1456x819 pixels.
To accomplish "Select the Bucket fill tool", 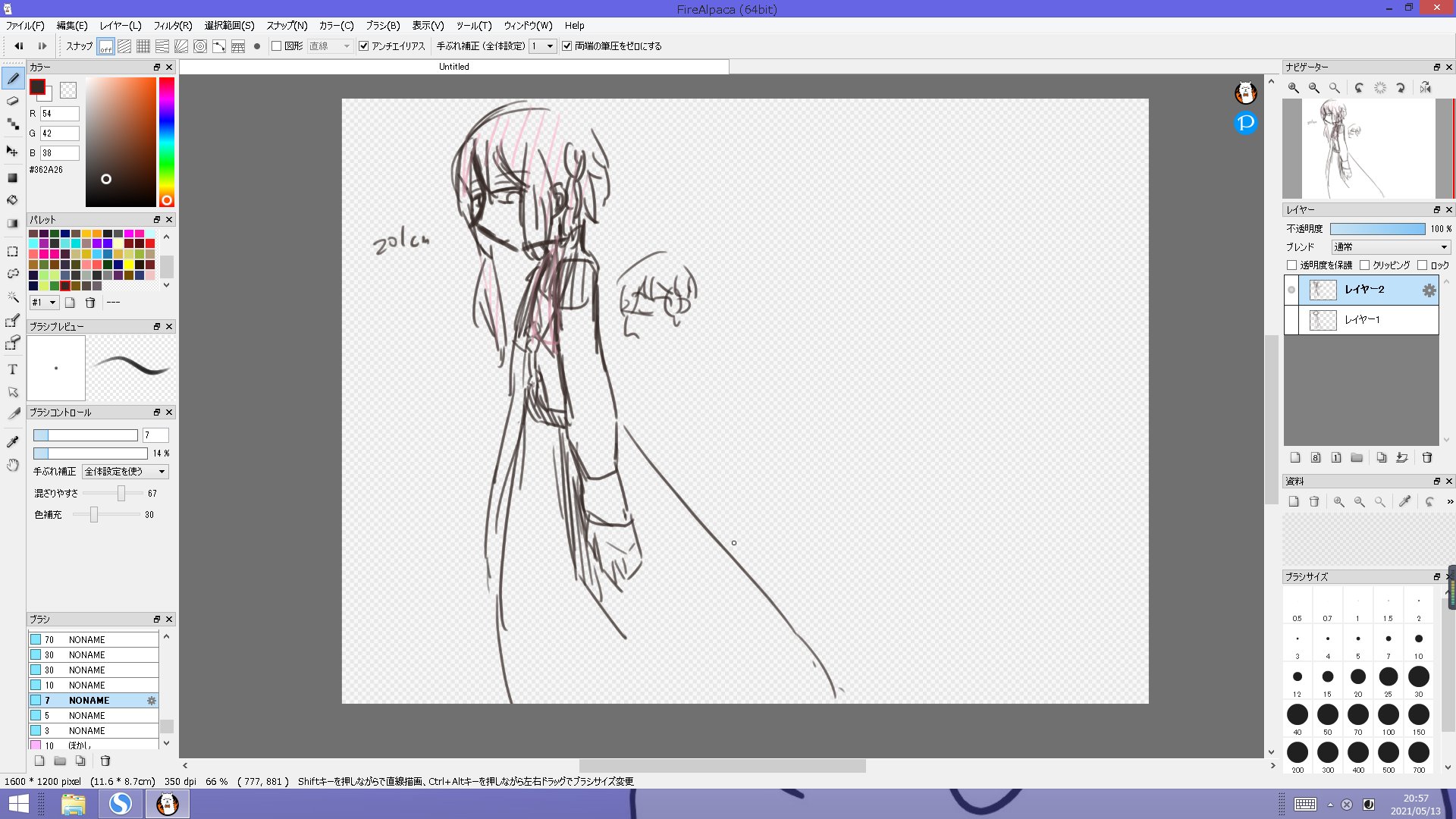I will pyautogui.click(x=13, y=200).
